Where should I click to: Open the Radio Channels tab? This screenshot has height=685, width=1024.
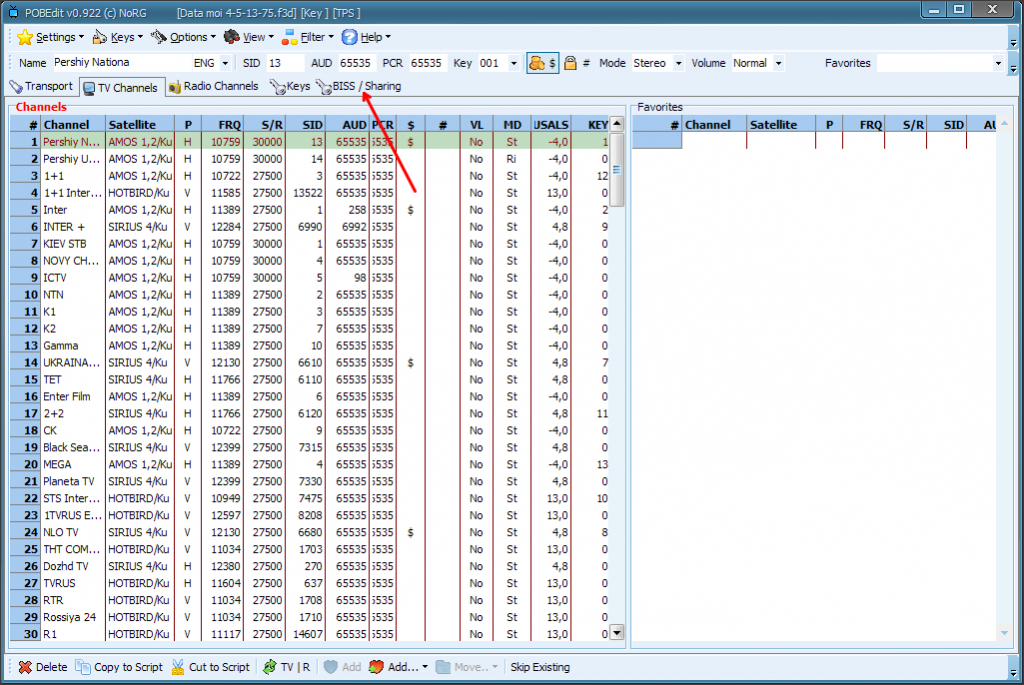point(214,86)
